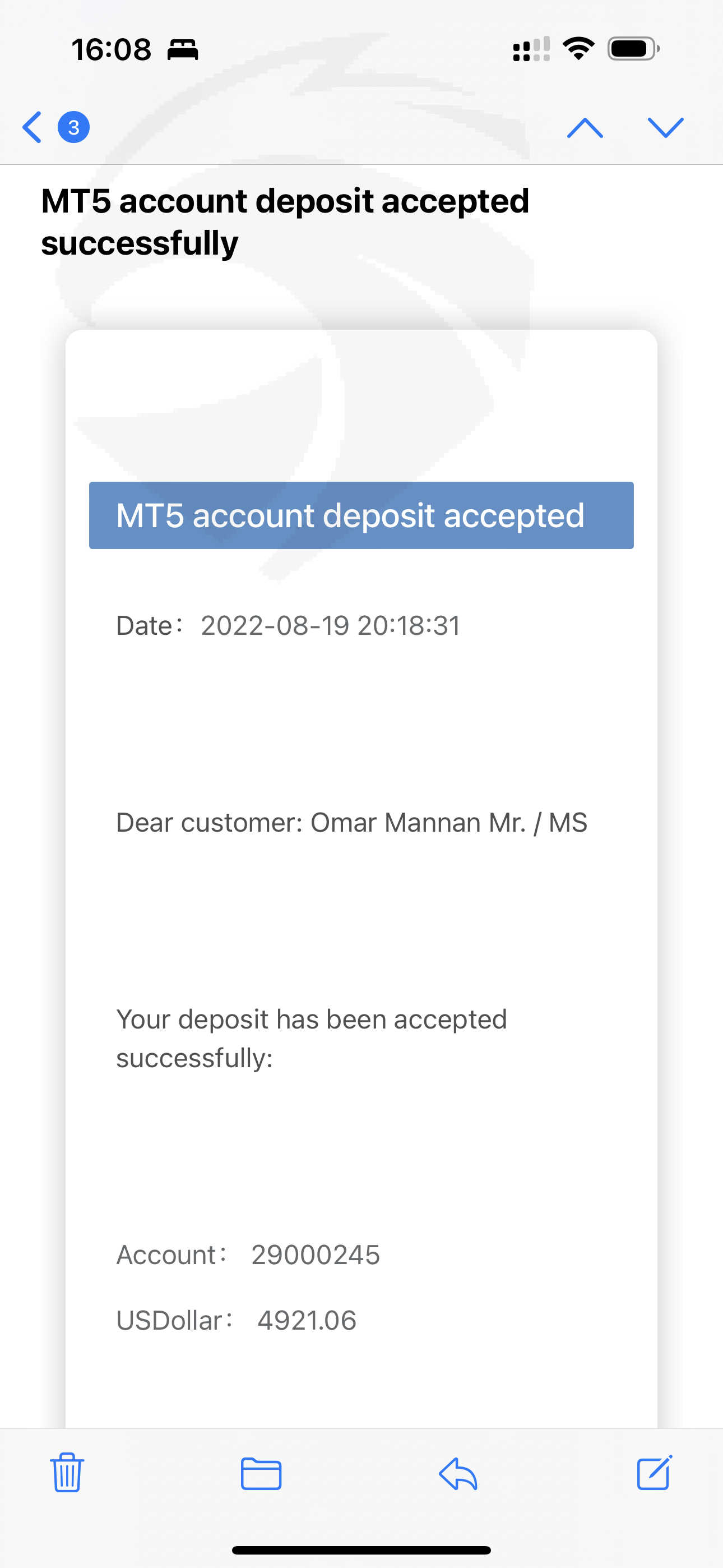The height and width of the screenshot is (1568, 723).
Task: Tap the 16:08 clock in status bar
Action: 112,49
